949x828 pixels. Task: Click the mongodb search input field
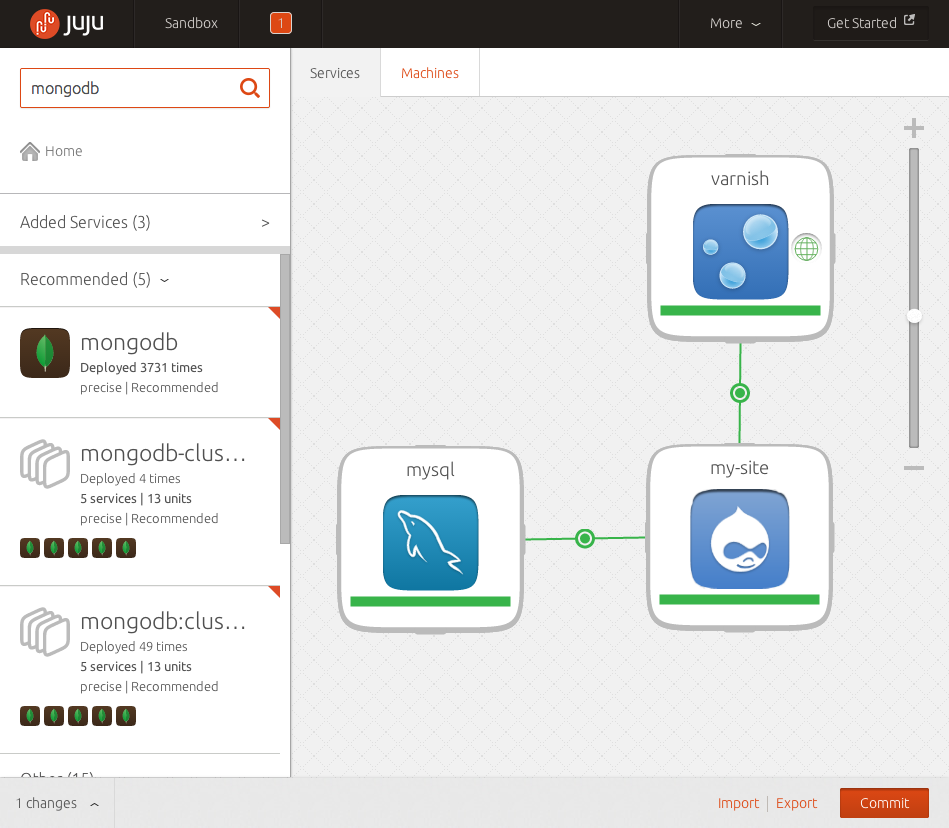tap(145, 88)
